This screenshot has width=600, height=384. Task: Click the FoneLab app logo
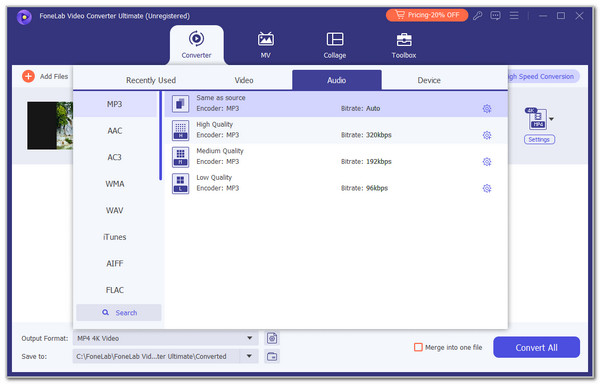[24, 16]
